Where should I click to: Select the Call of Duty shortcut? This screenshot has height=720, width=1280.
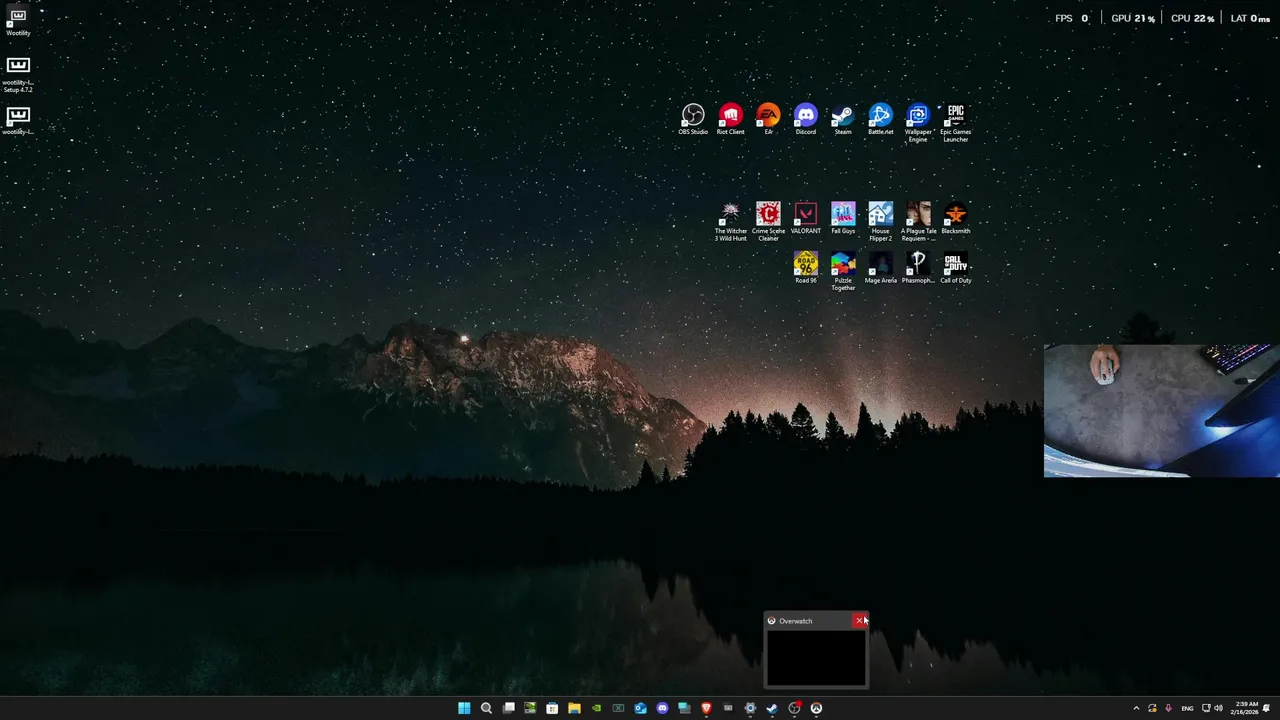[955, 268]
